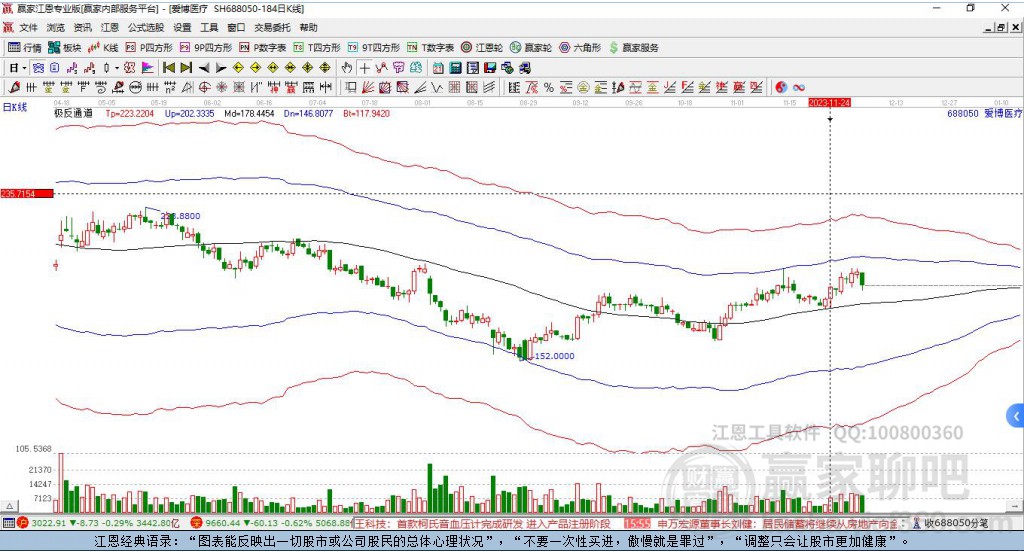The width and height of the screenshot is (1024, 551).
Task: Open the T四方形 tool
Action: click(x=317, y=48)
